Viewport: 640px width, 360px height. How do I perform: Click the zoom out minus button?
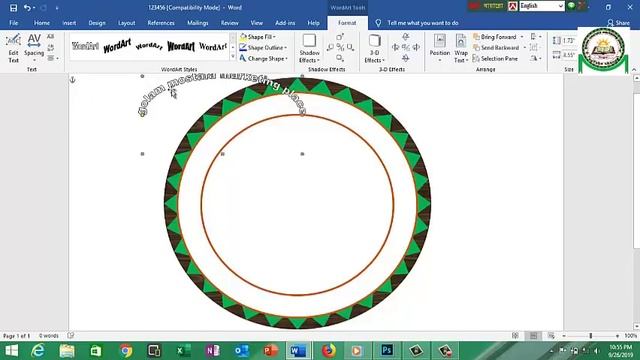(564, 336)
